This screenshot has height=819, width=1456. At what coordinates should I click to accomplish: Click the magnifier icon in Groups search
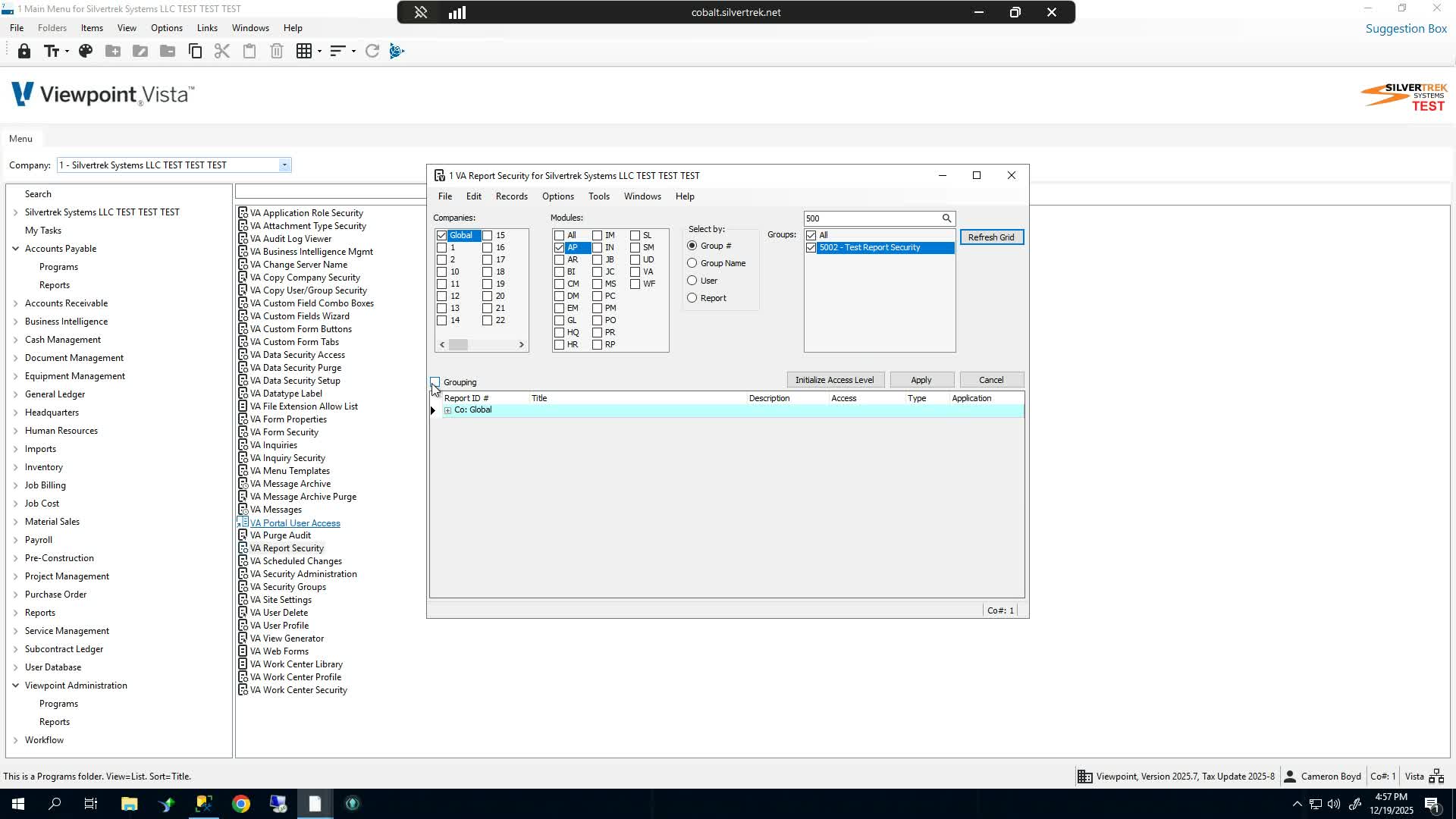tap(946, 218)
